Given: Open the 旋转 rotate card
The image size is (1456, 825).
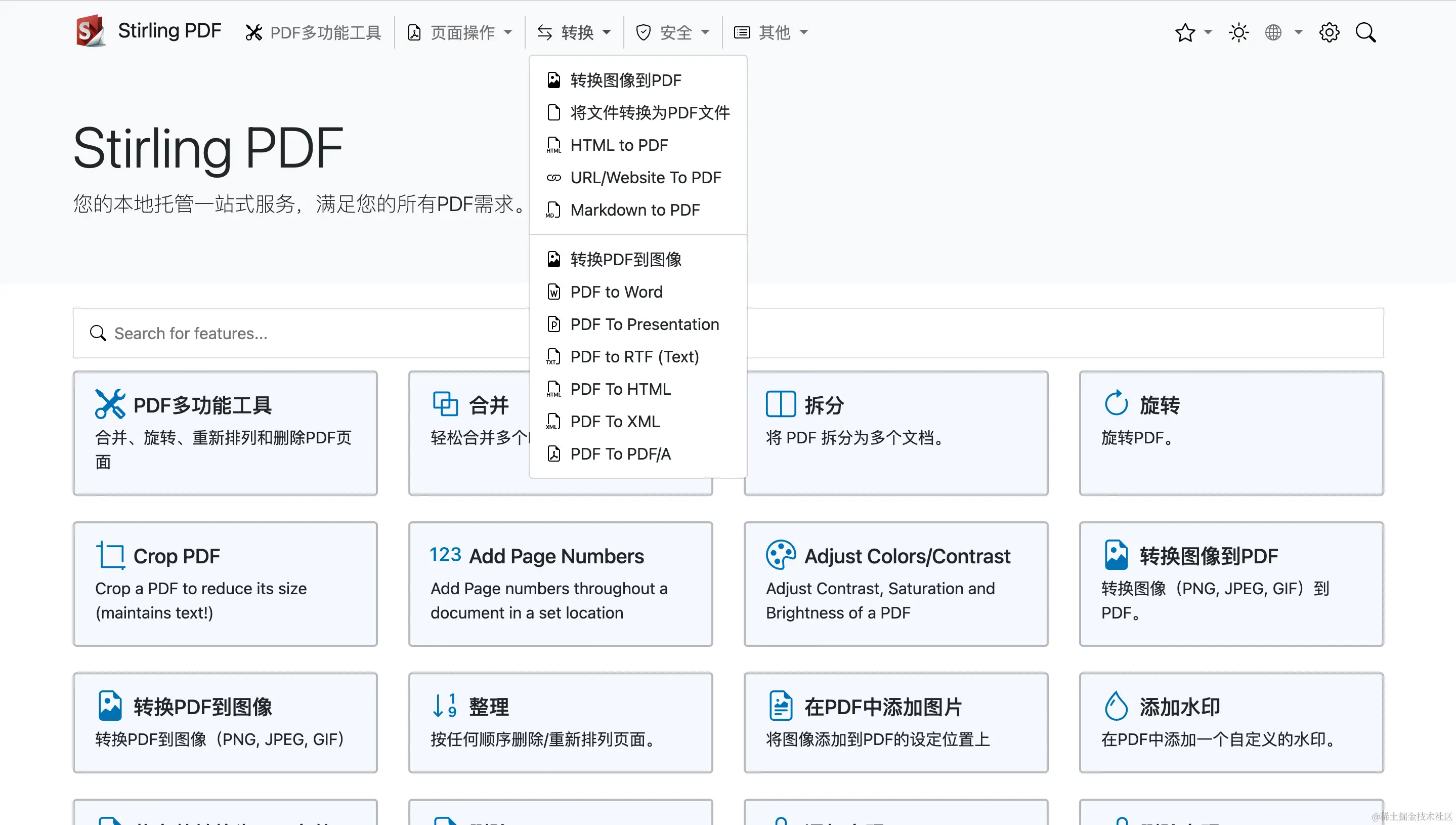Looking at the screenshot, I should 1231,433.
